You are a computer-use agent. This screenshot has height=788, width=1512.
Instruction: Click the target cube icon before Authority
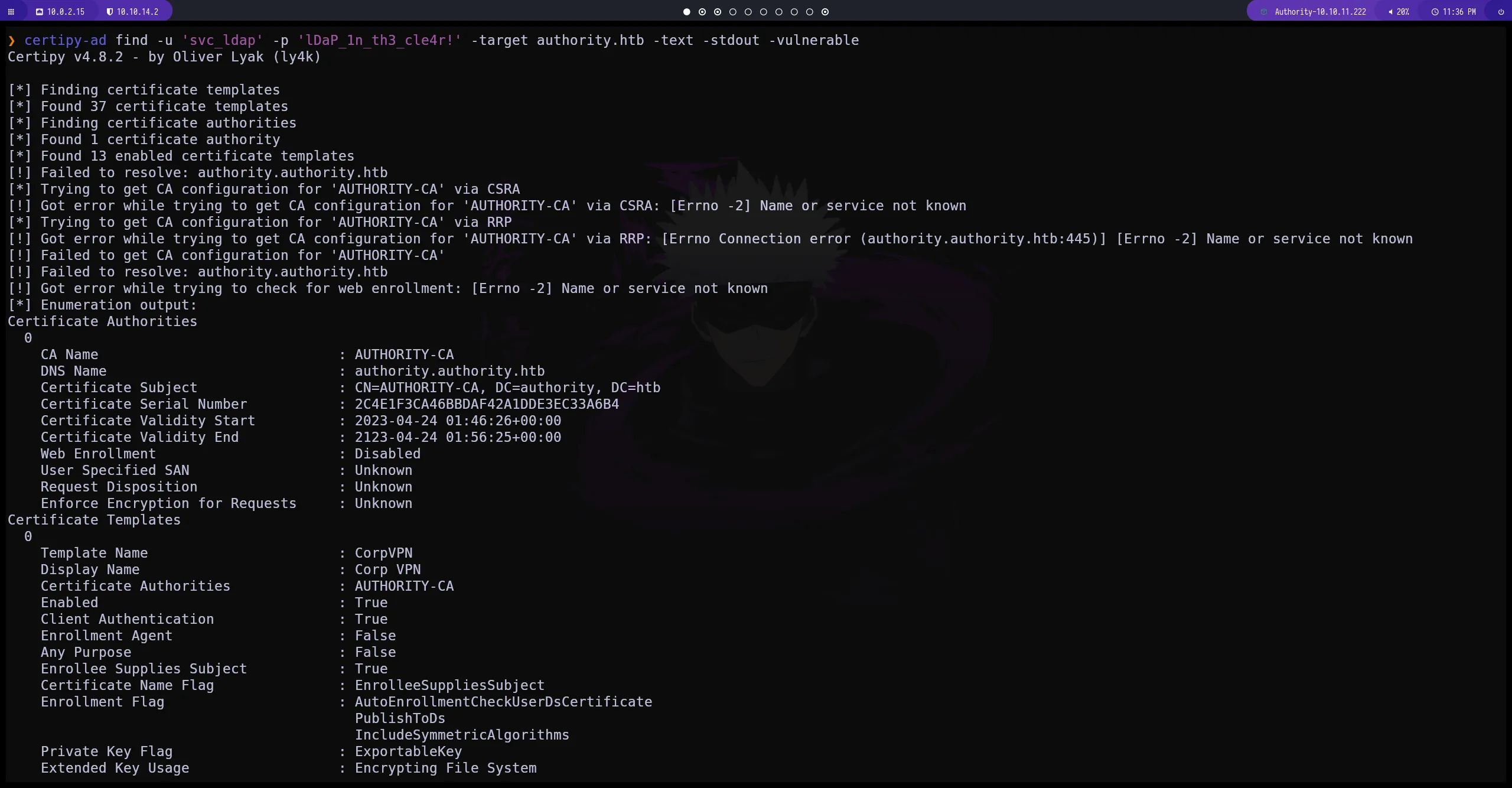(1264, 12)
